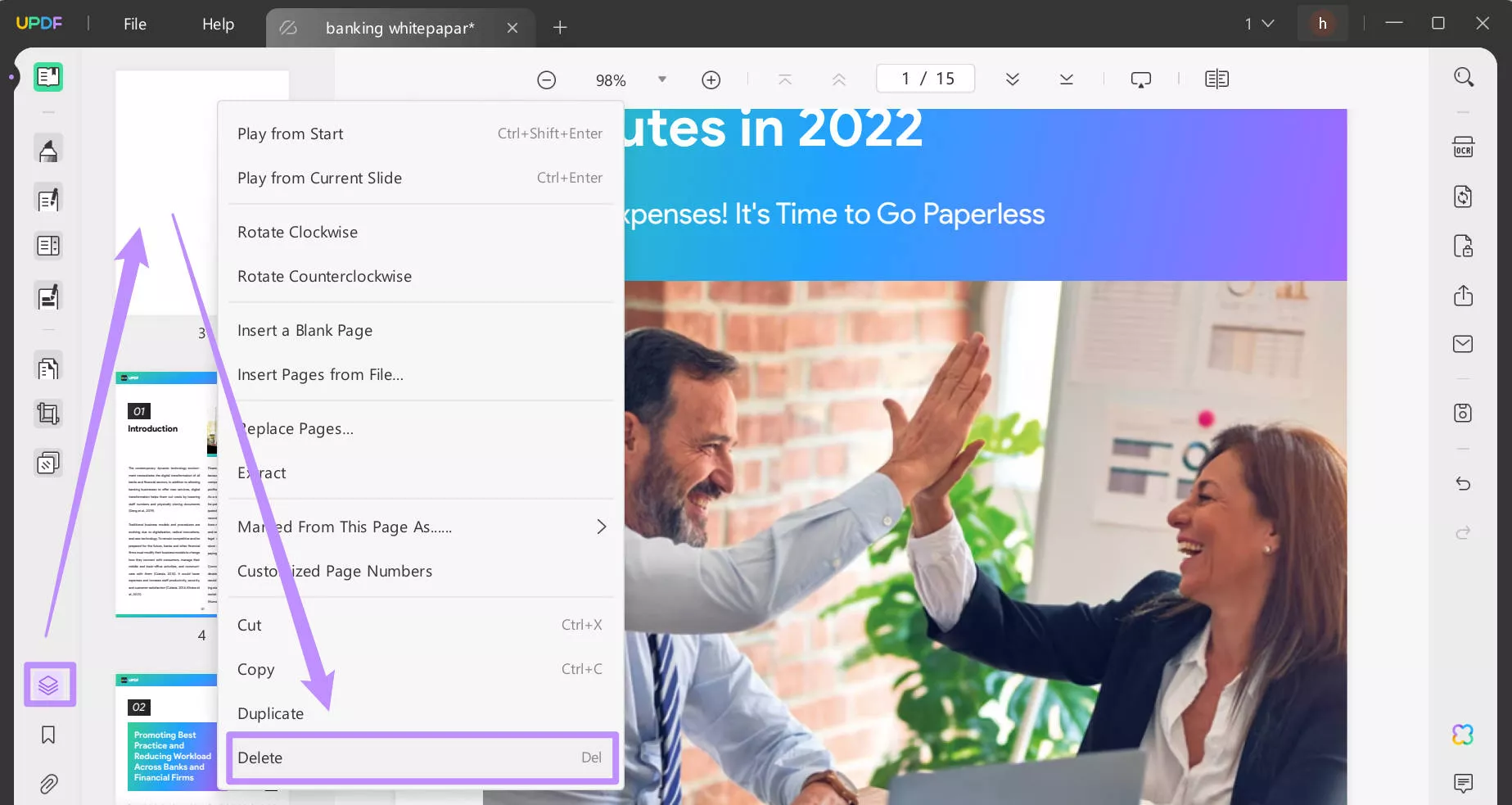
Task: Jump to the first page
Action: click(785, 79)
